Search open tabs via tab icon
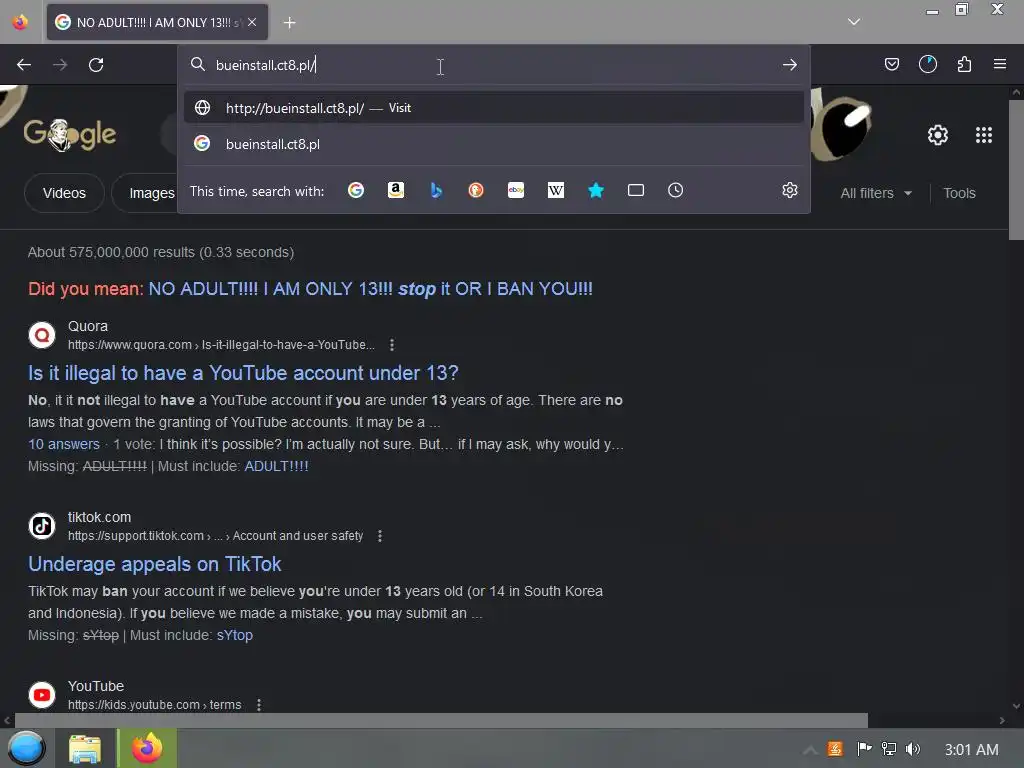 click(635, 190)
